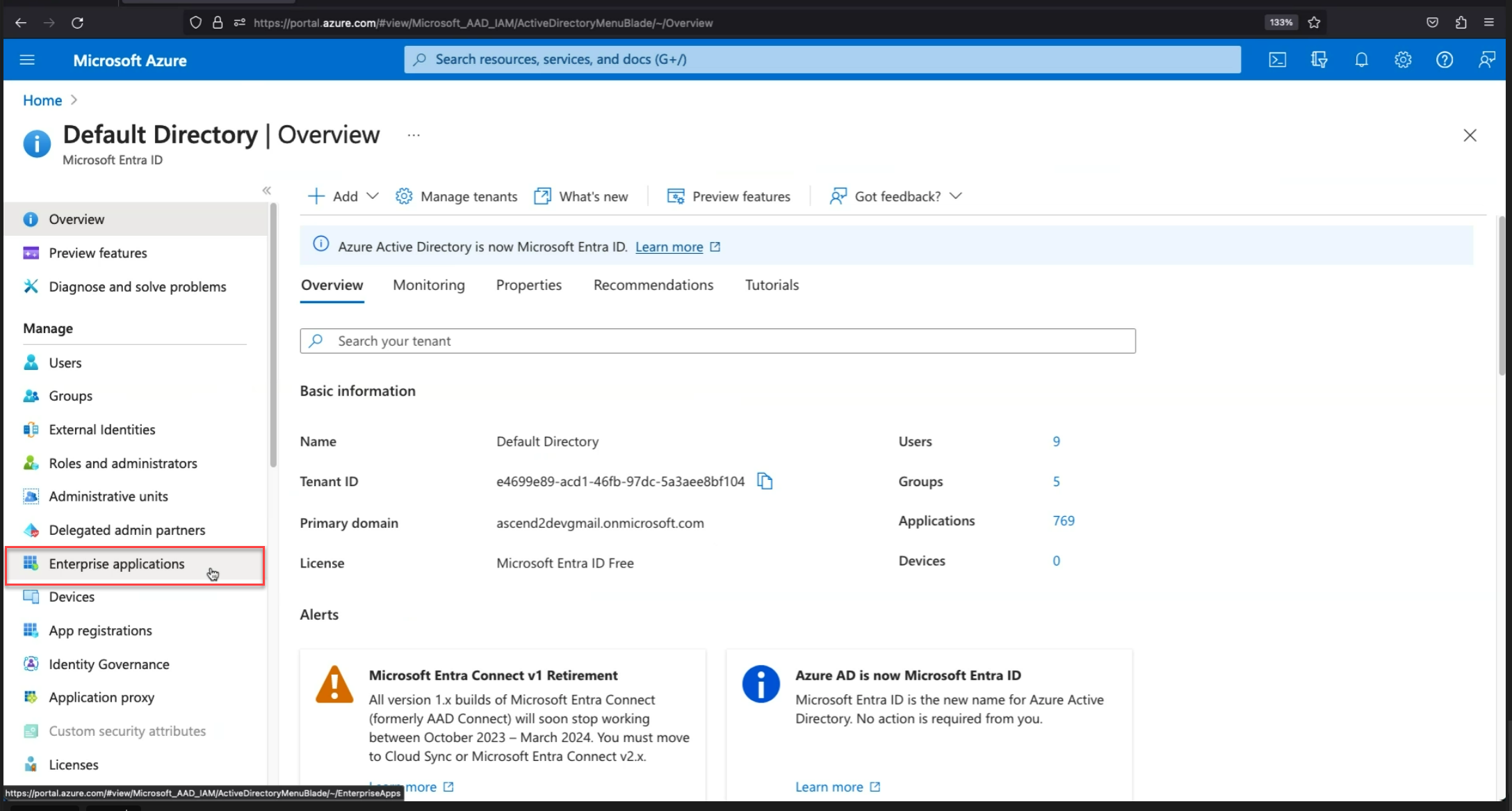Viewport: 1512px width, 811px height.
Task: Click the Search your tenant field
Action: (x=717, y=341)
